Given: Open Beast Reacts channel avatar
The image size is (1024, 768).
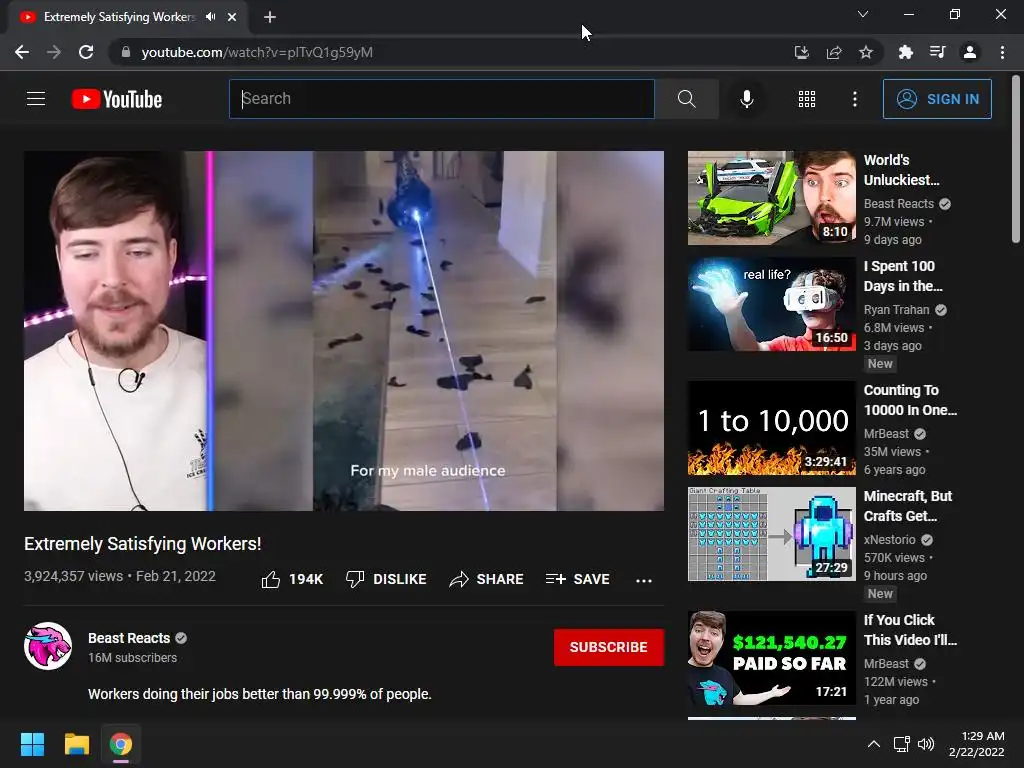Looking at the screenshot, I should point(48,647).
